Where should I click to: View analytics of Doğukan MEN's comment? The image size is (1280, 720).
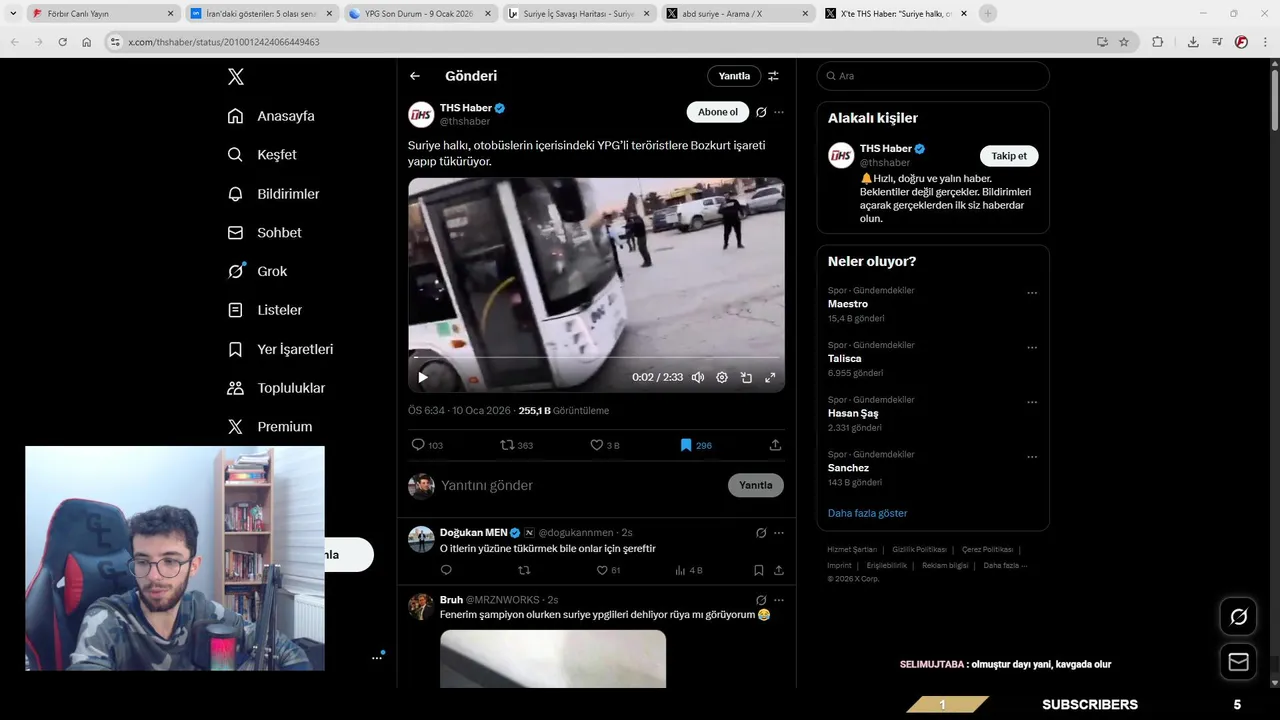[x=688, y=570]
